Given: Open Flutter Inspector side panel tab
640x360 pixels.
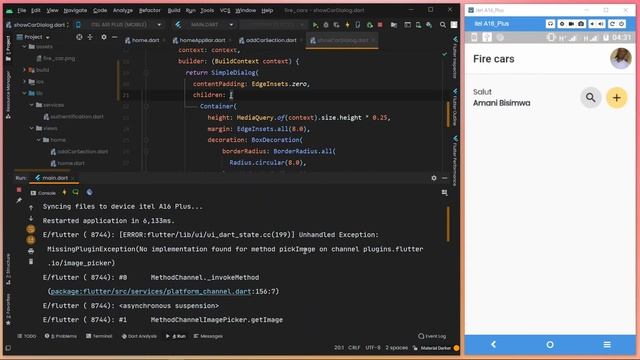Looking at the screenshot, I should (455, 57).
